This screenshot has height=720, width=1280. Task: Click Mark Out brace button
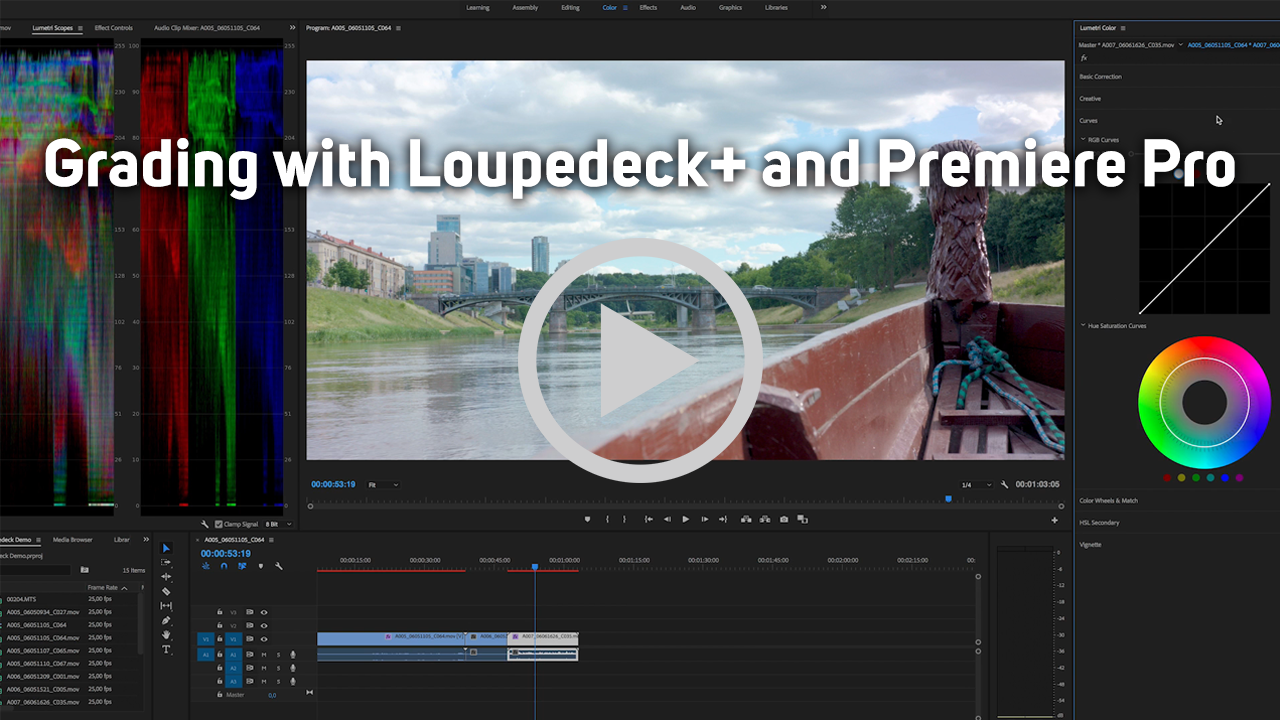[624, 519]
